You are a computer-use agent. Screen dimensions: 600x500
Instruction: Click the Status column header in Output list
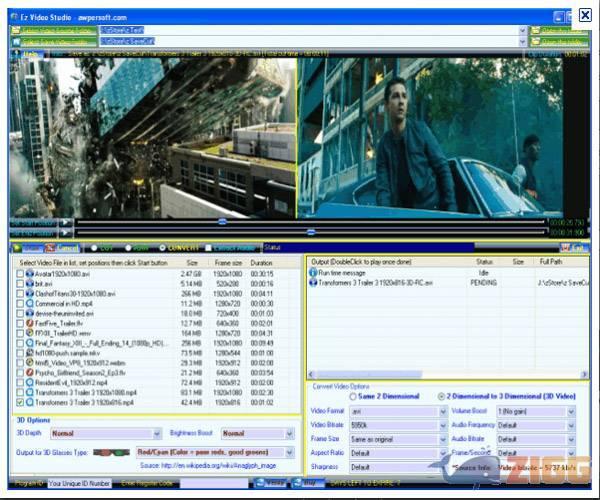484,262
